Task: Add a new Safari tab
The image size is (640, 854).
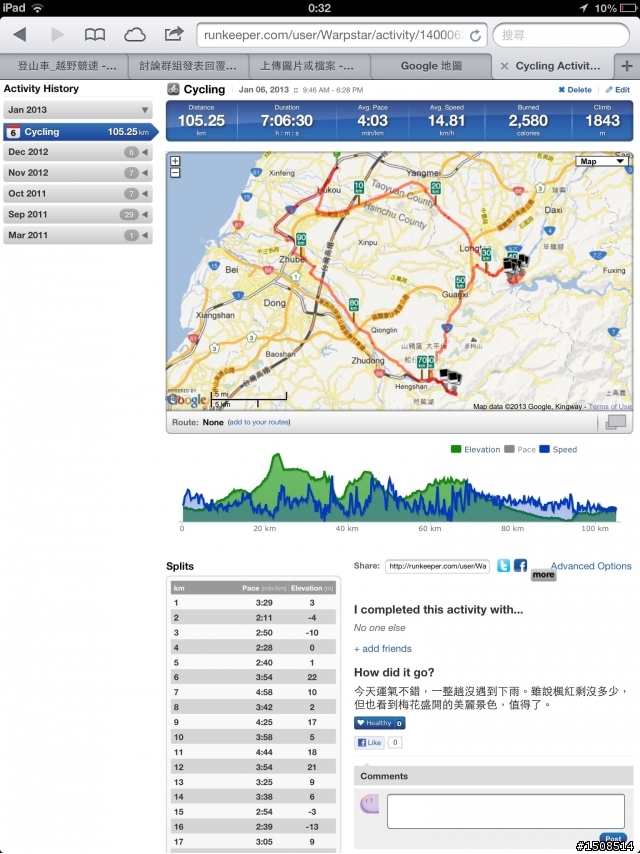Action: pyautogui.click(x=626, y=66)
